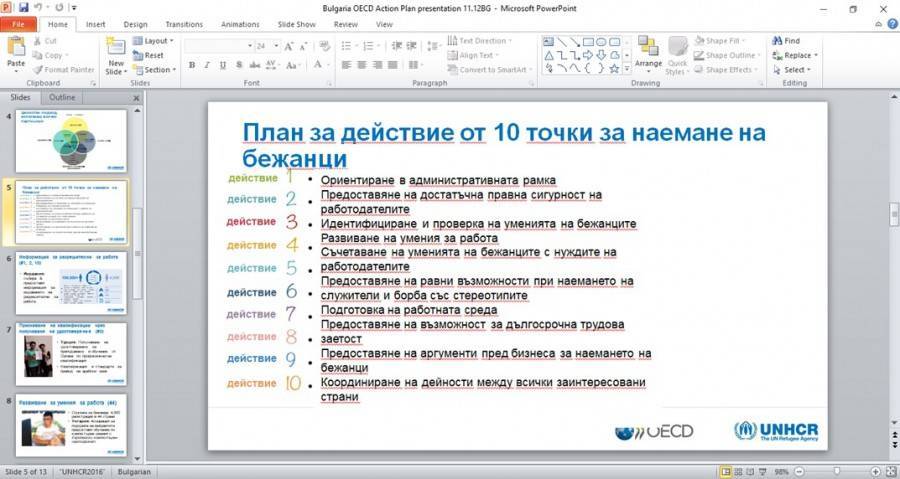Open the Layout dropdown
The height and width of the screenshot is (479, 900).
coord(154,41)
